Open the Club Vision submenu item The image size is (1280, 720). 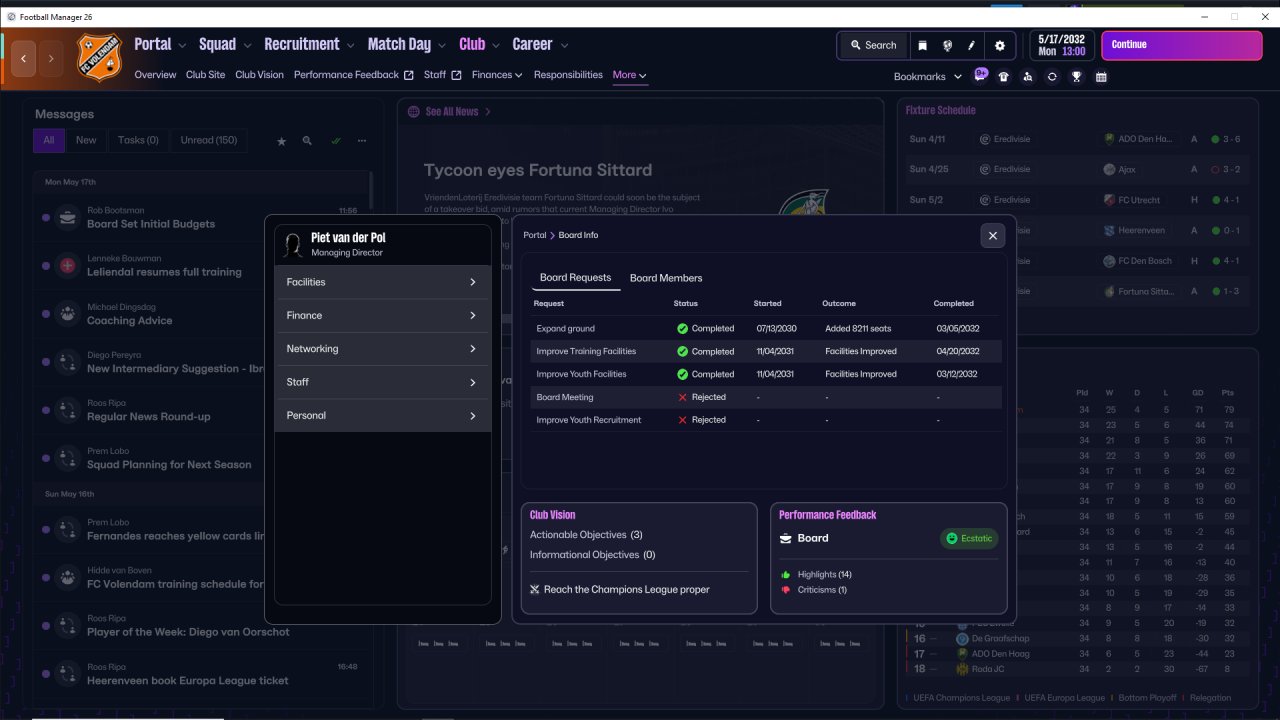click(x=259, y=75)
